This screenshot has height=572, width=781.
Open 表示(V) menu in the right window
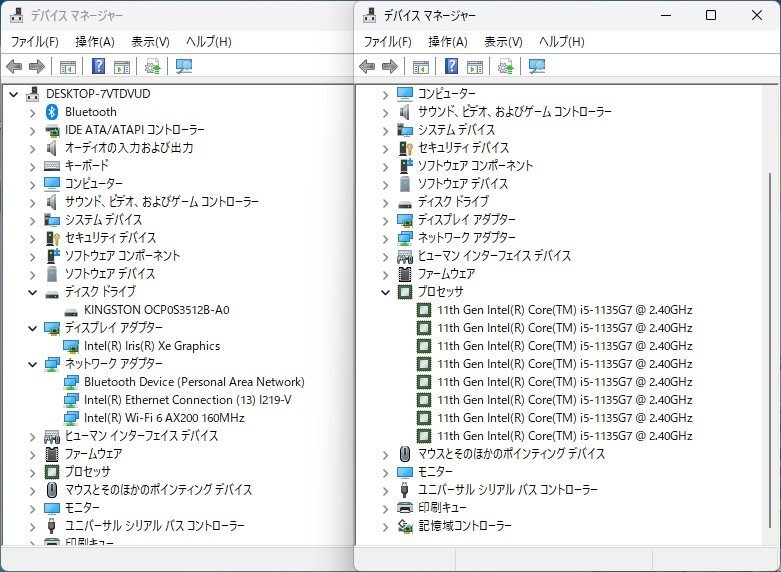coord(503,41)
